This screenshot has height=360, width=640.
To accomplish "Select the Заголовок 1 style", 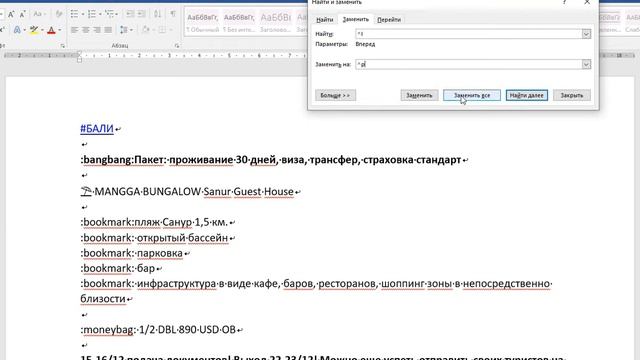I will 276,22.
